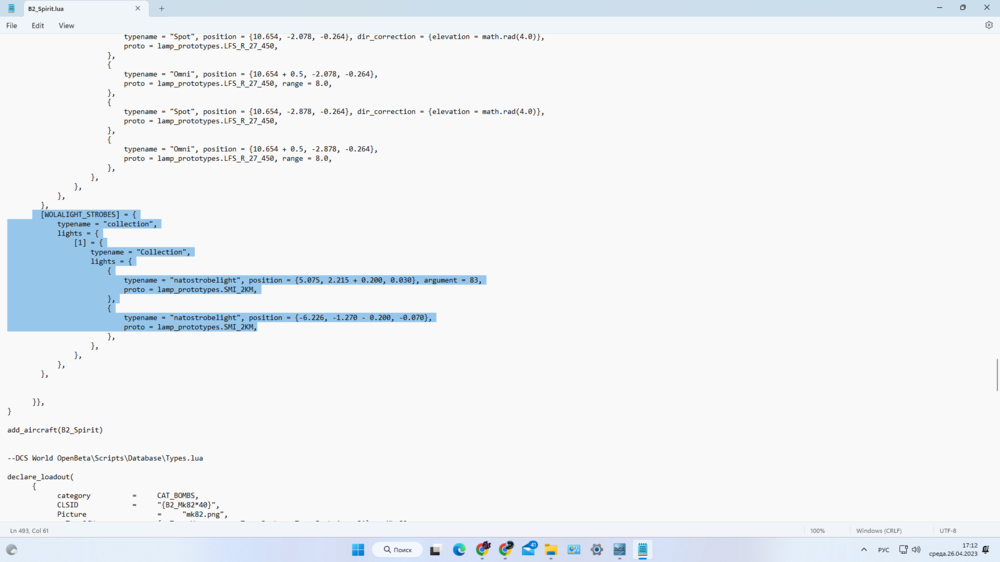The image size is (1000, 562).
Task: Click the Notepad app icon in title bar
Action: [x=11, y=8]
